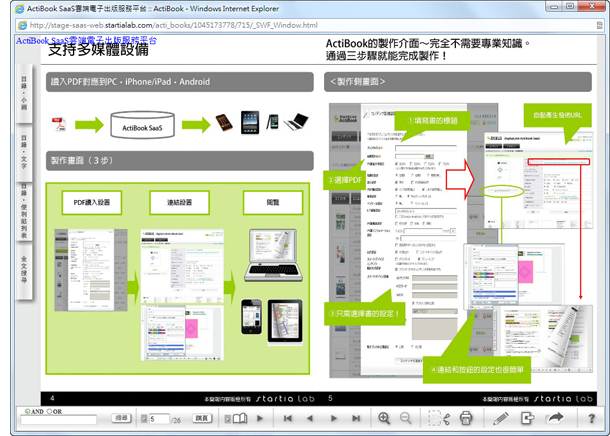The height and width of the screenshot is (436, 610).
Task: Click the compatibility view icon in address bar
Action: 599,25
